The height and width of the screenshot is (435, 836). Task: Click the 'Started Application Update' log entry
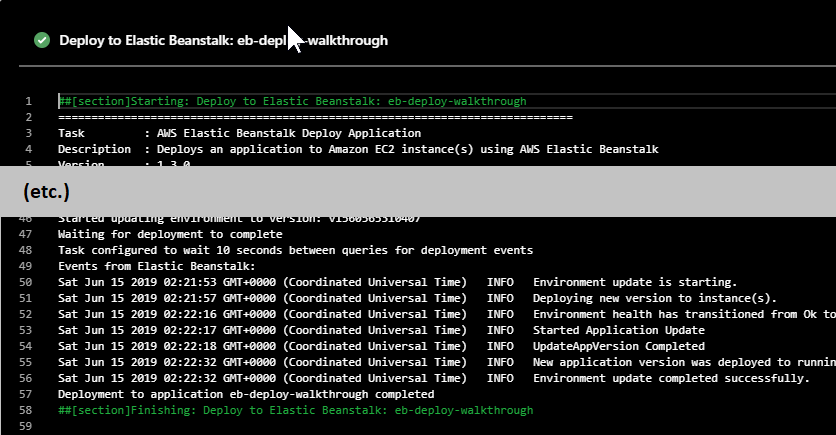pyautogui.click(x=618, y=330)
